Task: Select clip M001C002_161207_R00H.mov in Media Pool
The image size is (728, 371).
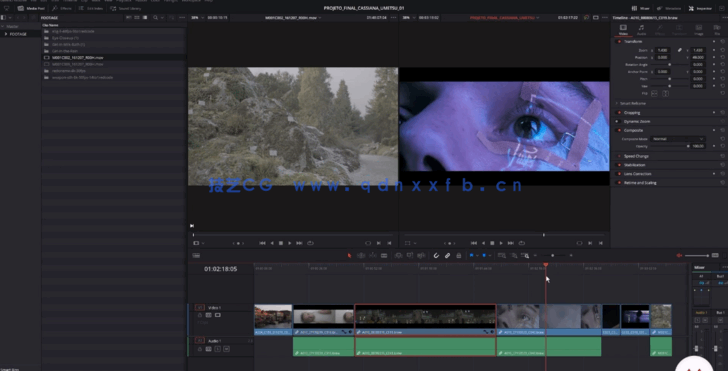Action: [114, 58]
